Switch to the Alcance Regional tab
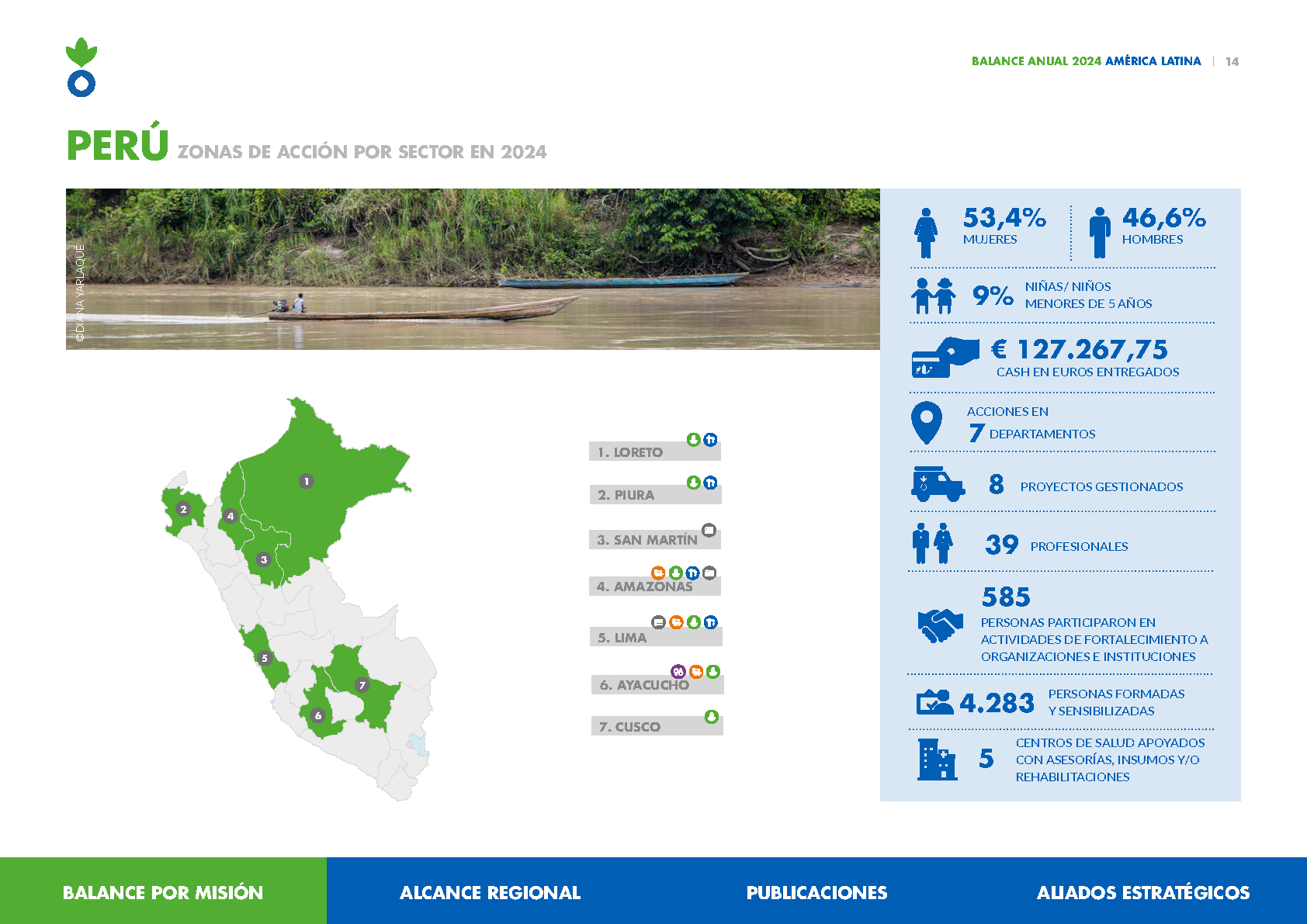Viewport: 1307px width, 924px height. click(490, 892)
